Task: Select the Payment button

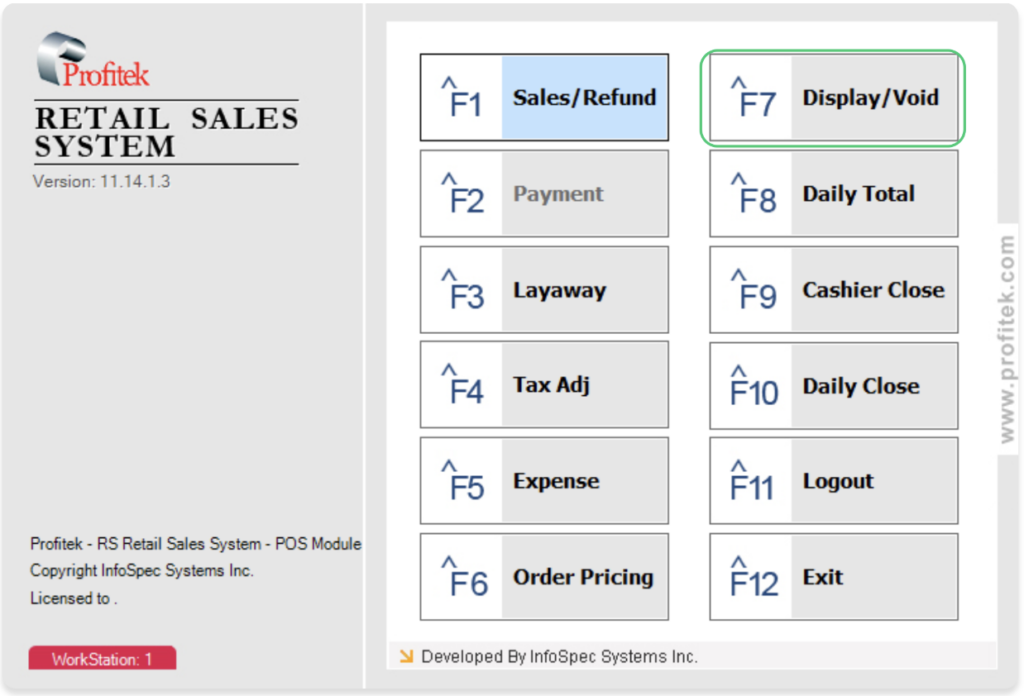Action: pos(544,193)
